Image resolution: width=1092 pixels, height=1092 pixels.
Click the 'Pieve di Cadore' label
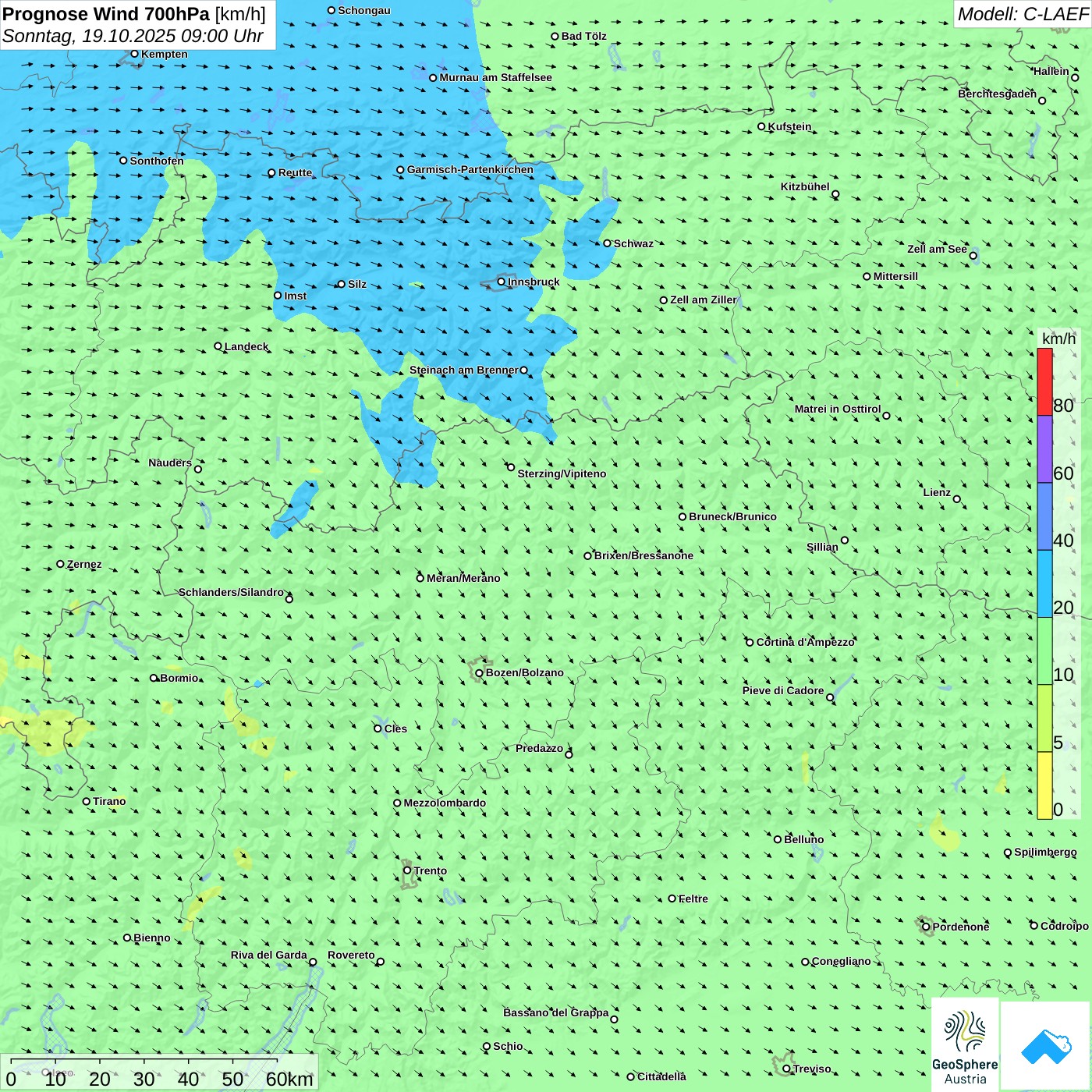pos(783,690)
